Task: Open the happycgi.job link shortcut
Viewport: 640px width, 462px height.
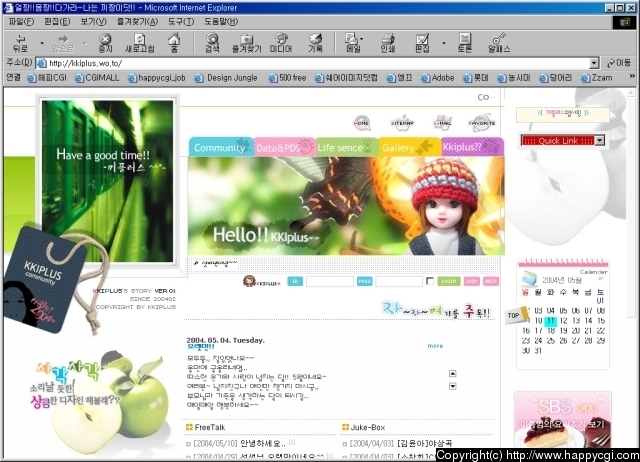Action: [156, 78]
